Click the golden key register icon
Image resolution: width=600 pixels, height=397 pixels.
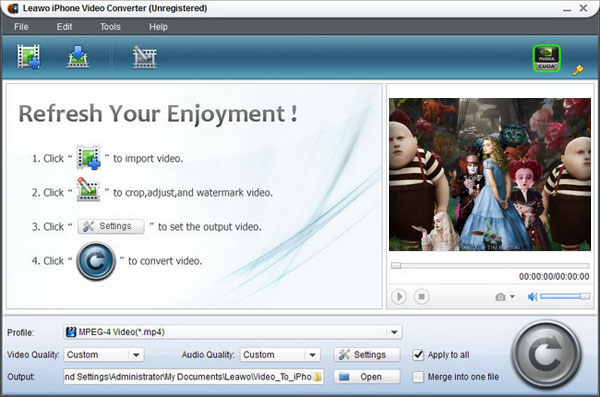pos(578,70)
